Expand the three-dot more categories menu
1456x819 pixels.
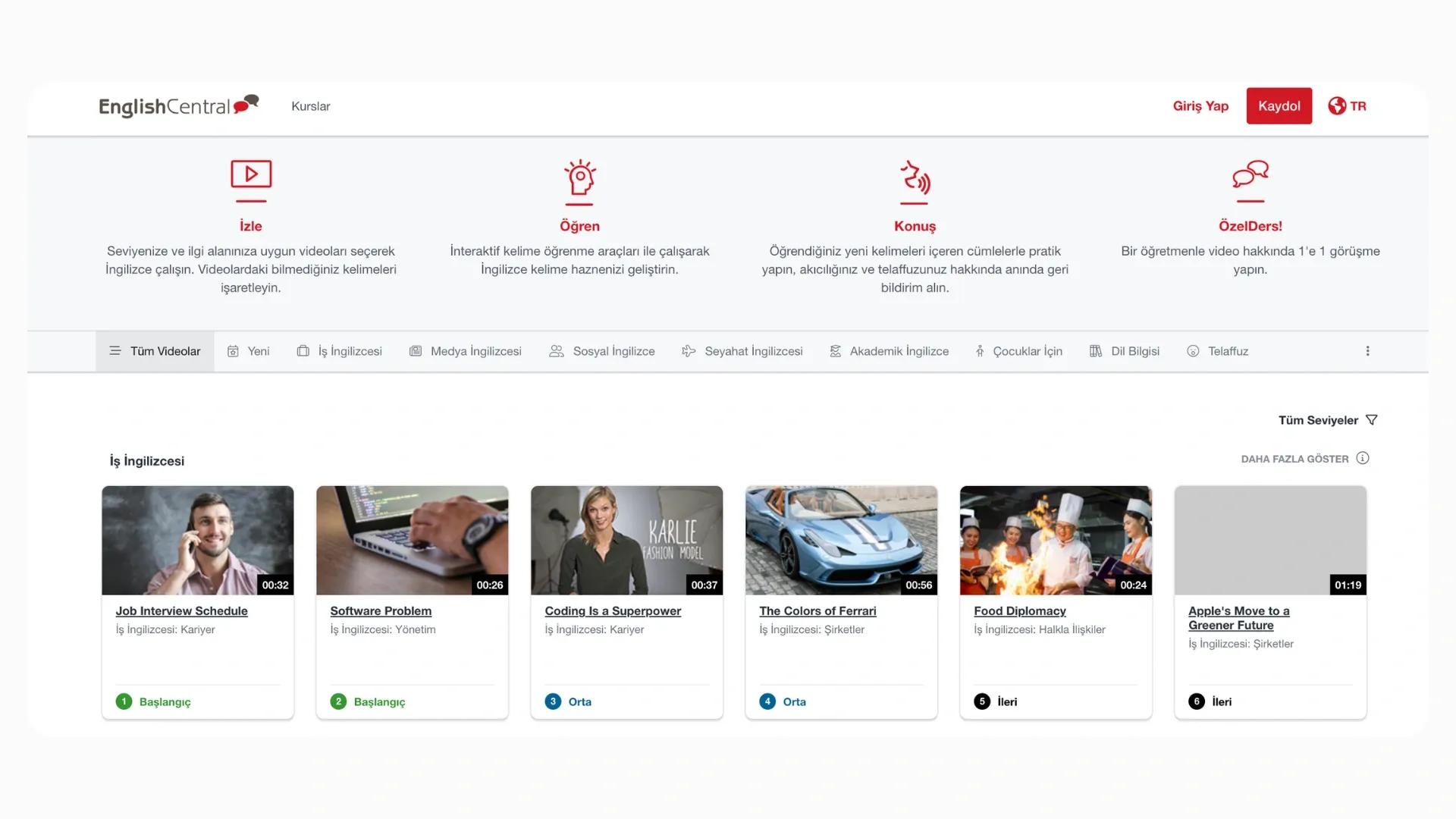click(x=1368, y=351)
